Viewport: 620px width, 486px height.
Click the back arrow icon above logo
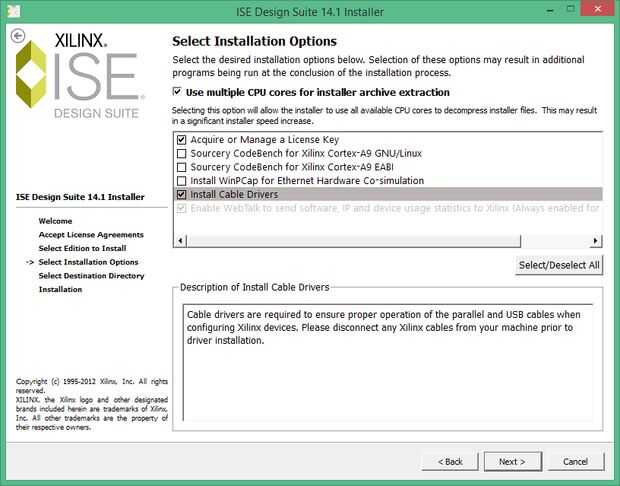click(x=18, y=36)
